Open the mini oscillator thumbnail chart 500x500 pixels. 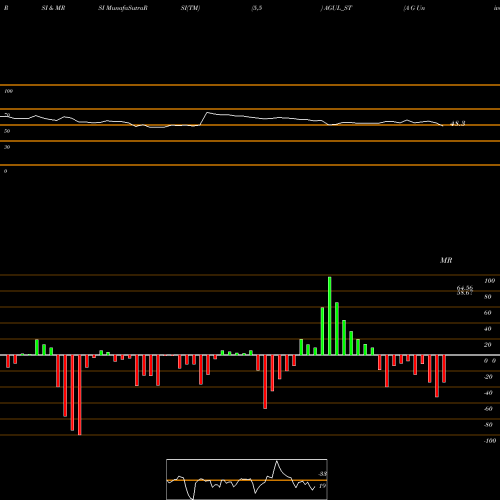point(247,479)
